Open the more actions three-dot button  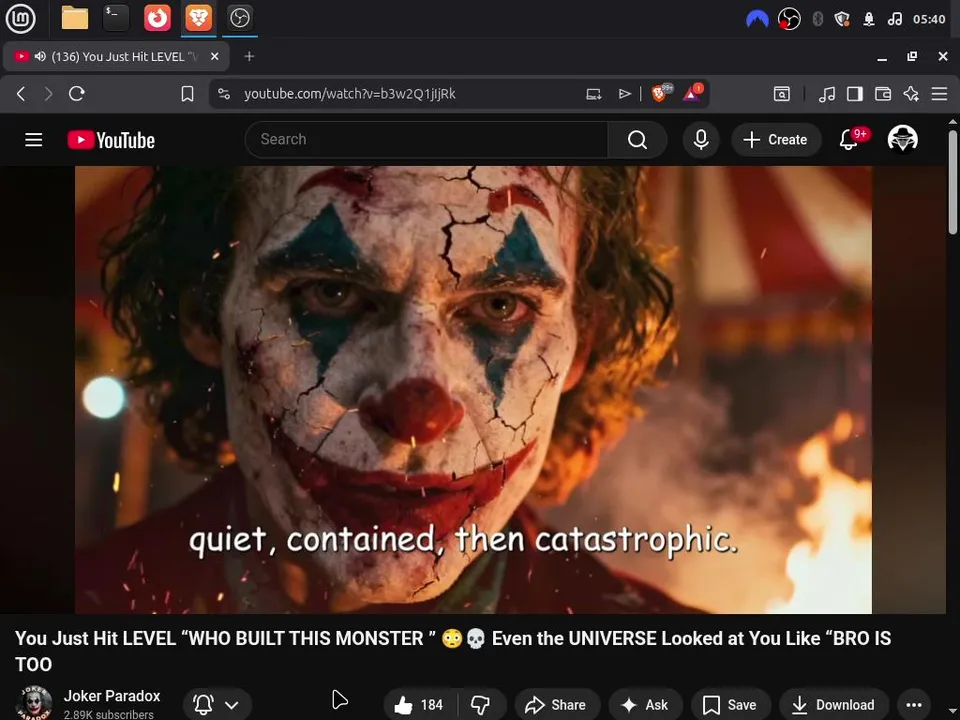914,705
